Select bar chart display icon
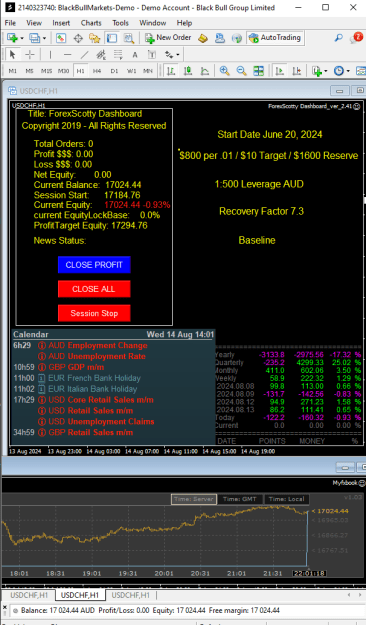 tap(171, 71)
